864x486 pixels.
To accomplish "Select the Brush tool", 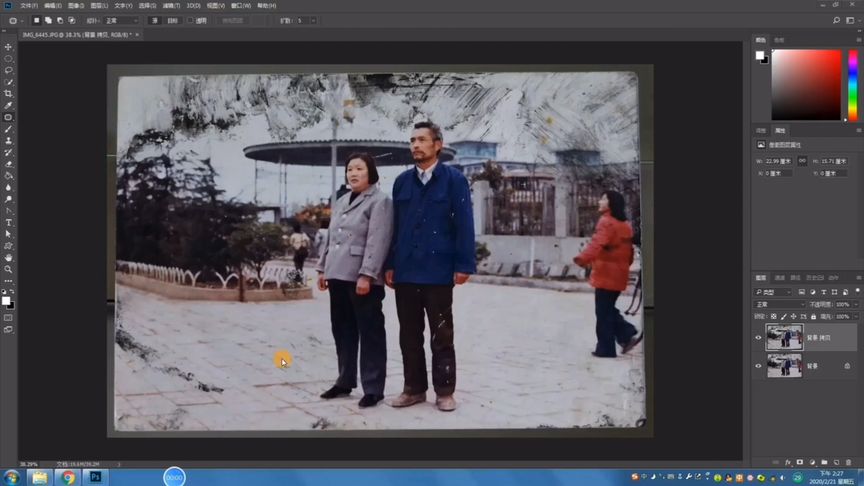I will tap(8, 129).
